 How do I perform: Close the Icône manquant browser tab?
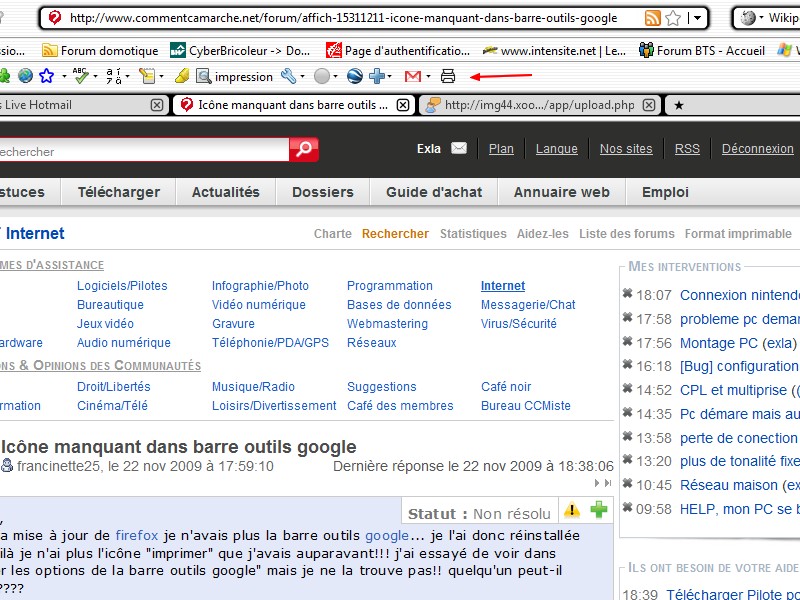pos(403,104)
